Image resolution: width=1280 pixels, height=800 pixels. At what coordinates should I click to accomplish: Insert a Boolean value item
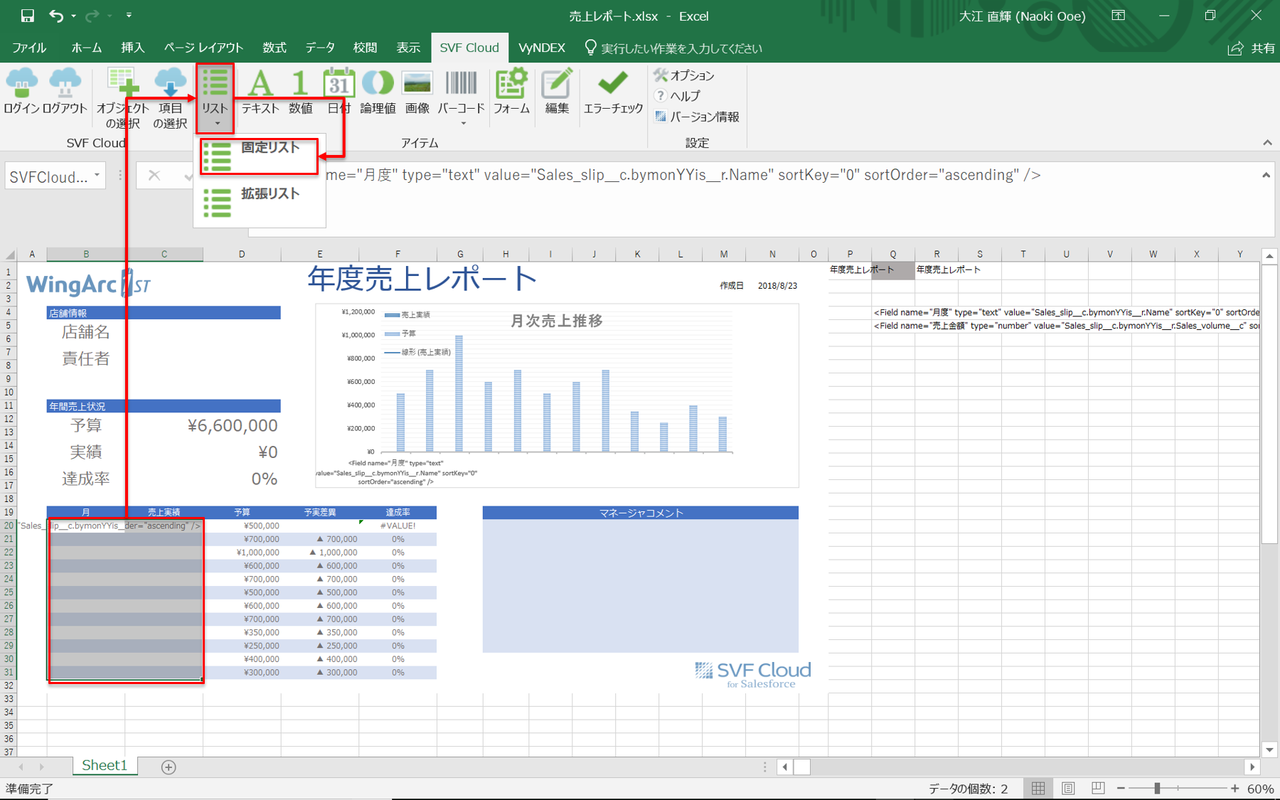(x=377, y=91)
